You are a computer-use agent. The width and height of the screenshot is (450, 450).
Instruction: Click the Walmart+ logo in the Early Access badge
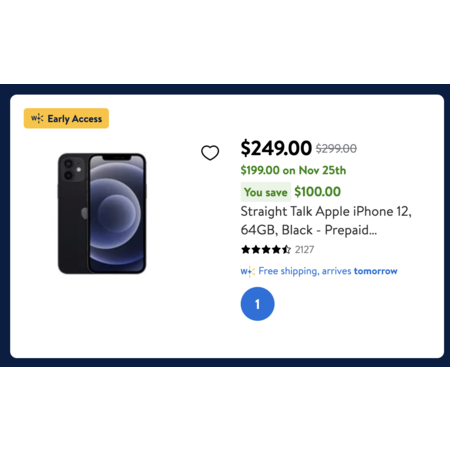point(37,118)
